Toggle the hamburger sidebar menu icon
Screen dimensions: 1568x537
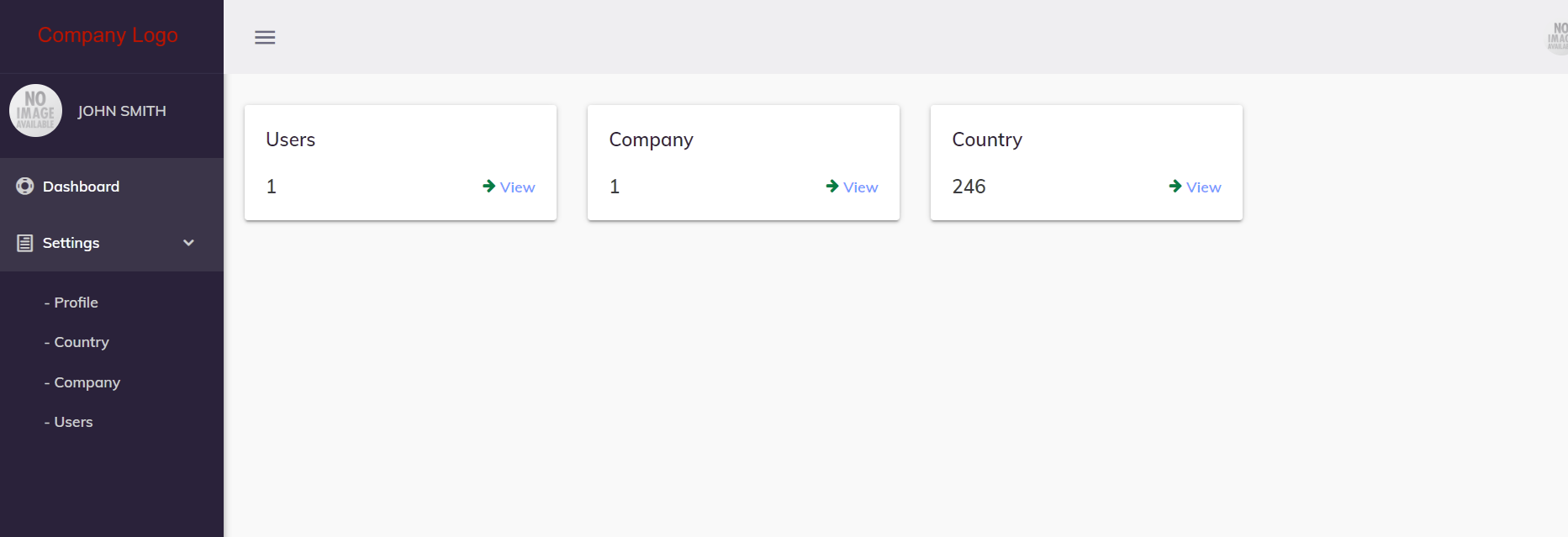(x=265, y=37)
